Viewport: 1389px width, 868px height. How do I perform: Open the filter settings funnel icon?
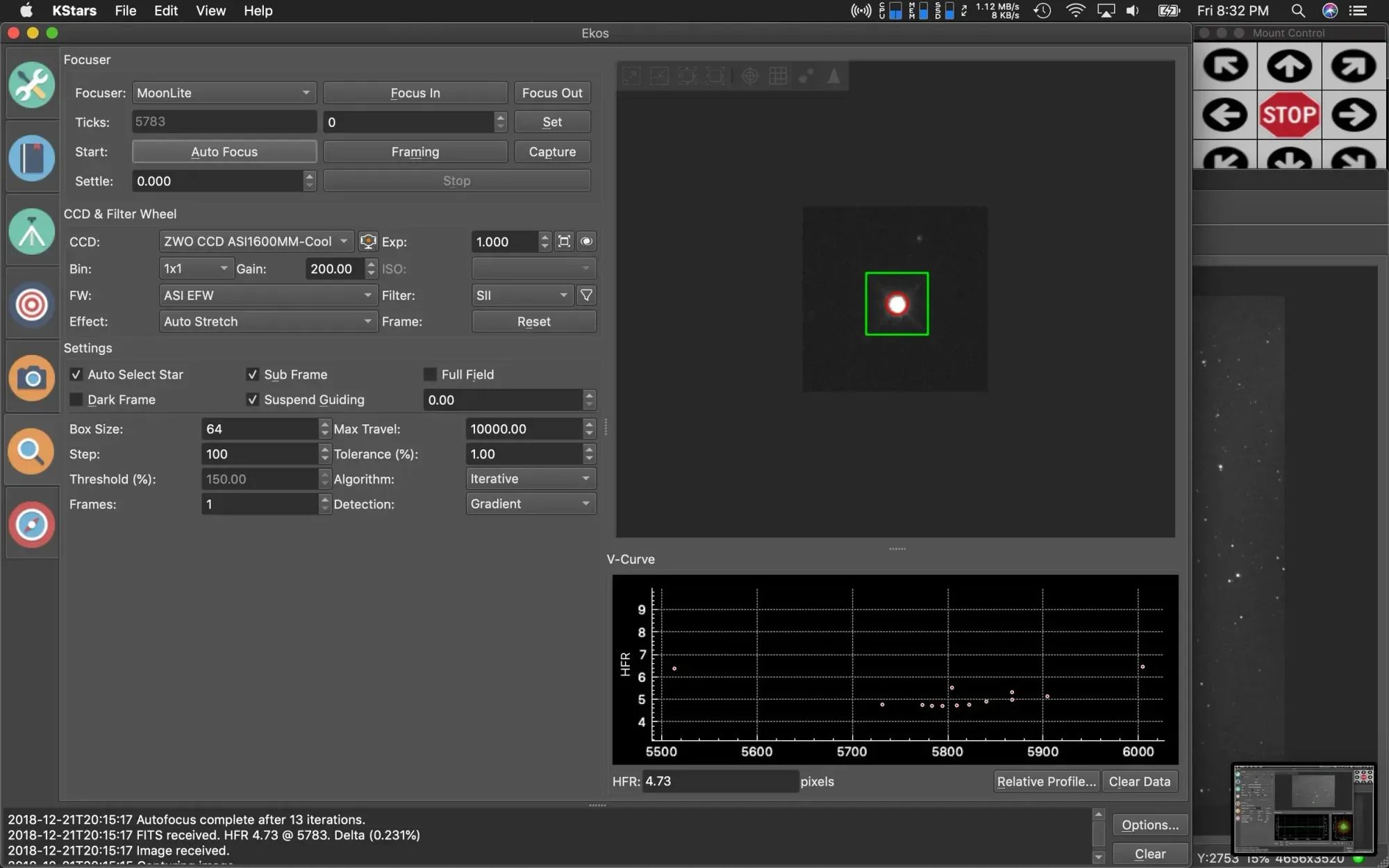pos(586,295)
